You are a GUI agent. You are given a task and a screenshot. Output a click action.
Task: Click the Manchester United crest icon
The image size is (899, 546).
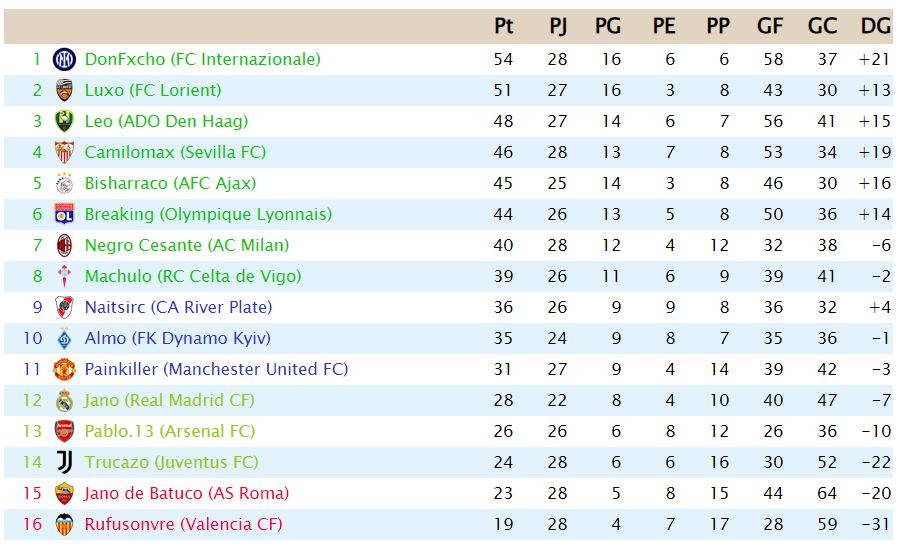(64, 369)
